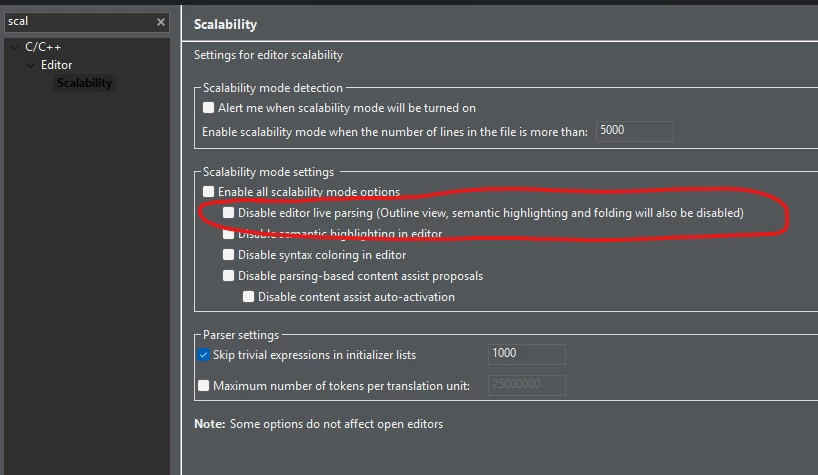The image size is (818, 475).
Task: Collapse the C/C++ tree node
Action: pos(15,47)
